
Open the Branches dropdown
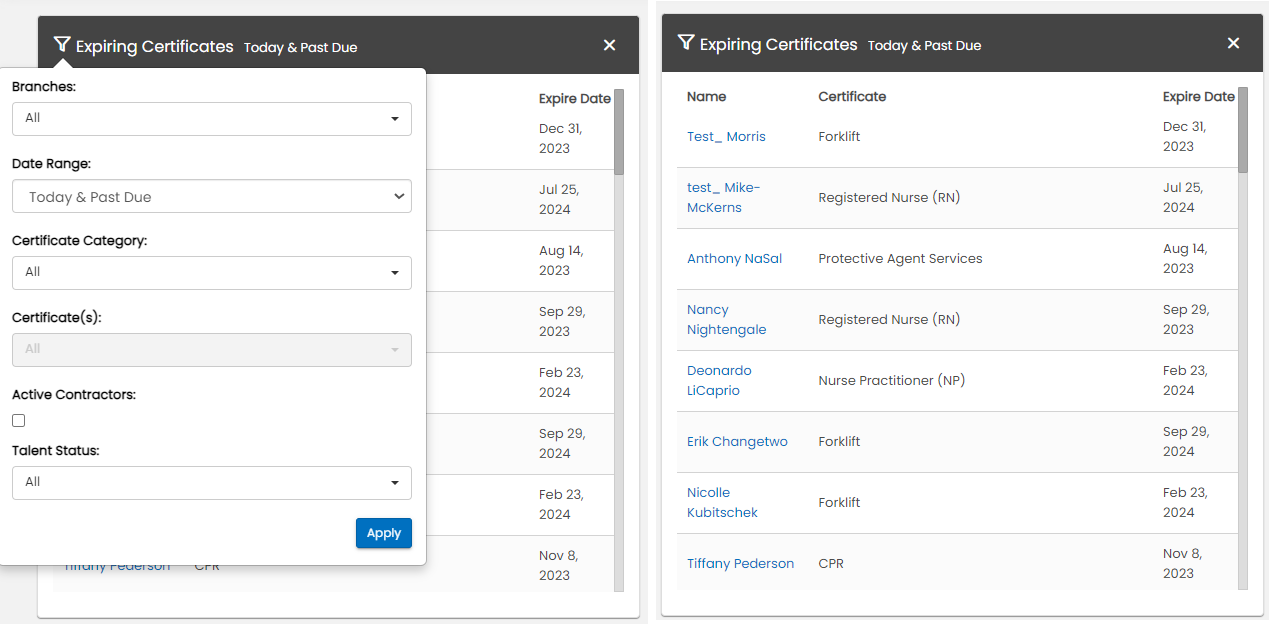[x=211, y=118]
